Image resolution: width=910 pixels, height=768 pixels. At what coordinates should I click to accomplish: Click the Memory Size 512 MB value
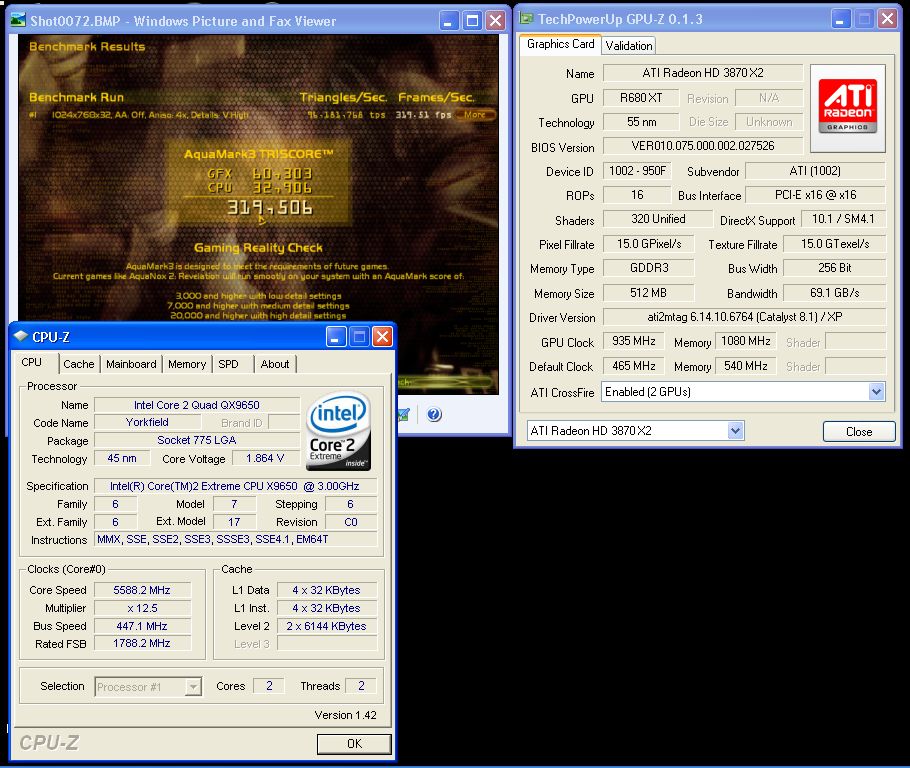point(649,293)
